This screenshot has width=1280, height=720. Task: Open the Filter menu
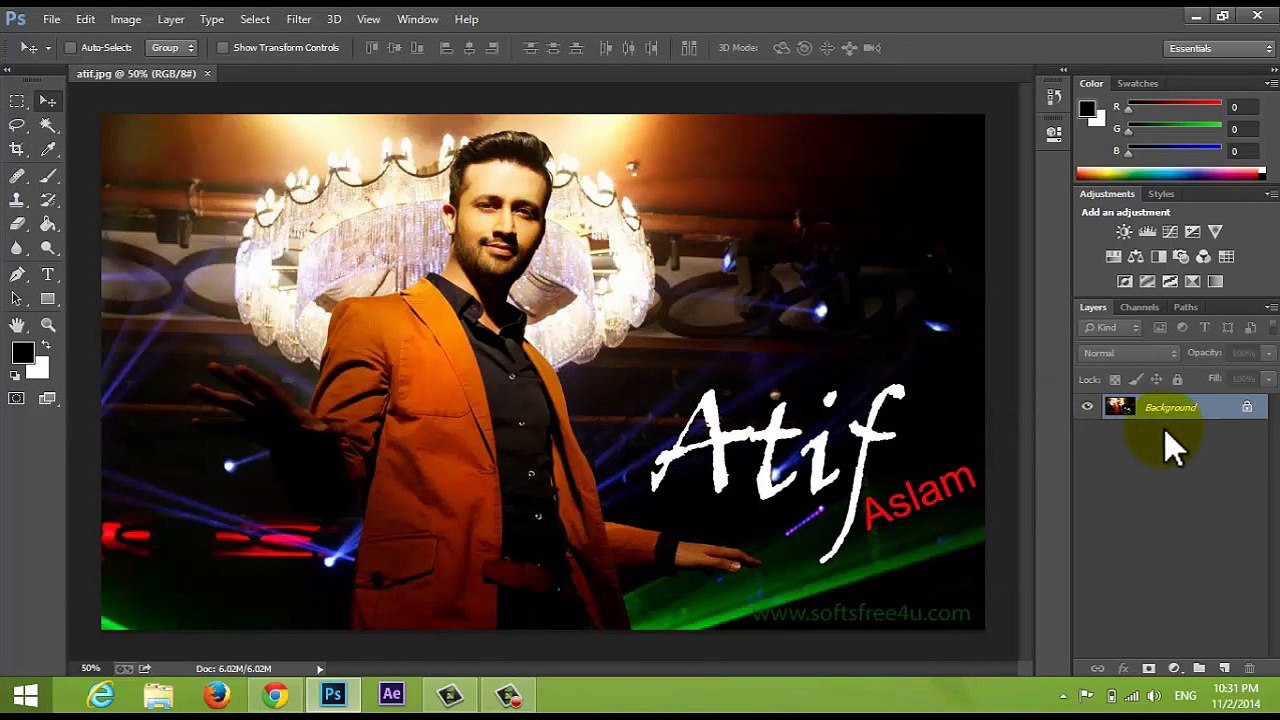point(298,19)
